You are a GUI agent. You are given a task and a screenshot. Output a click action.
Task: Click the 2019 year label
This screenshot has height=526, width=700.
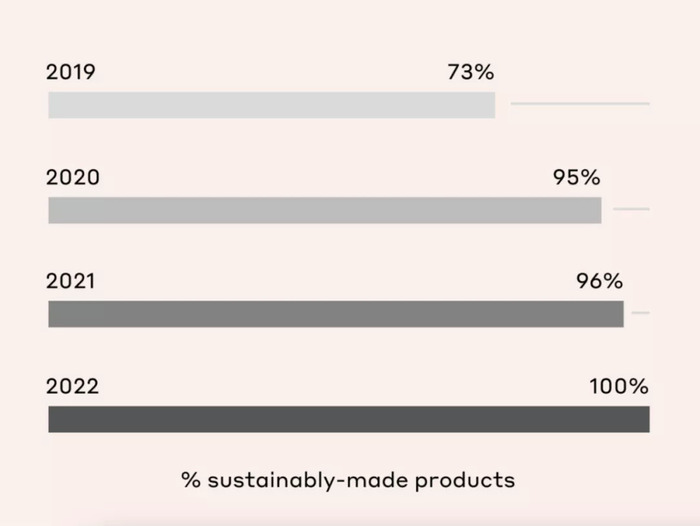71,72
